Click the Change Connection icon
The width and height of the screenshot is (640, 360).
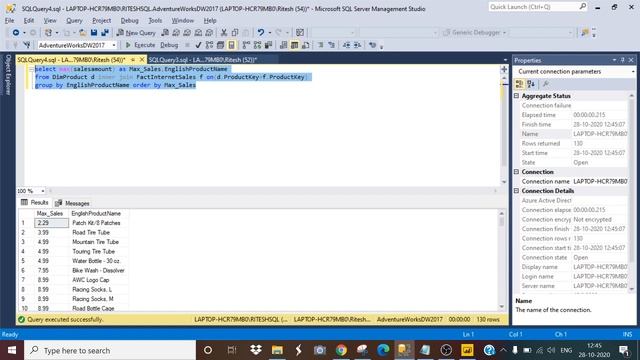pyautogui.click(x=27, y=45)
